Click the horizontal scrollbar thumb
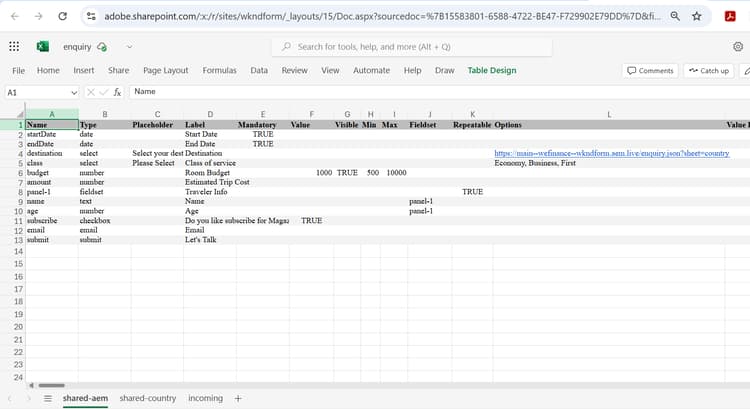This screenshot has height=409, width=750. [x=51, y=385]
